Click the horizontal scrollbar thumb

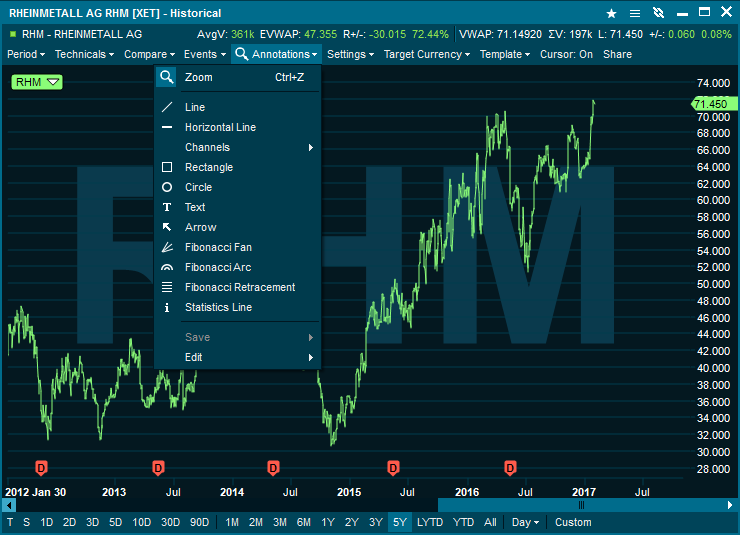581,505
